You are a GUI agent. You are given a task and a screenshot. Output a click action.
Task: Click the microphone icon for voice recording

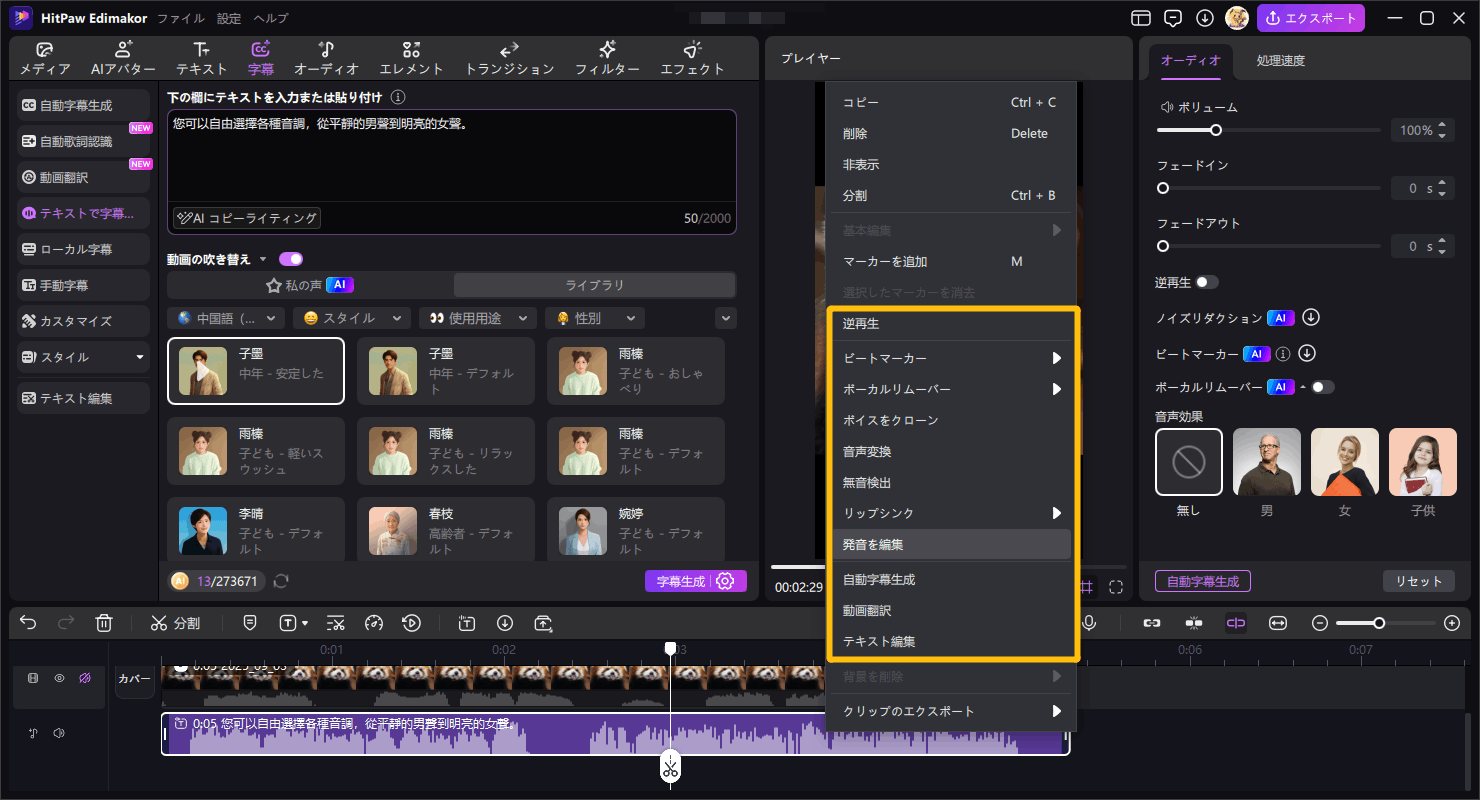1089,623
